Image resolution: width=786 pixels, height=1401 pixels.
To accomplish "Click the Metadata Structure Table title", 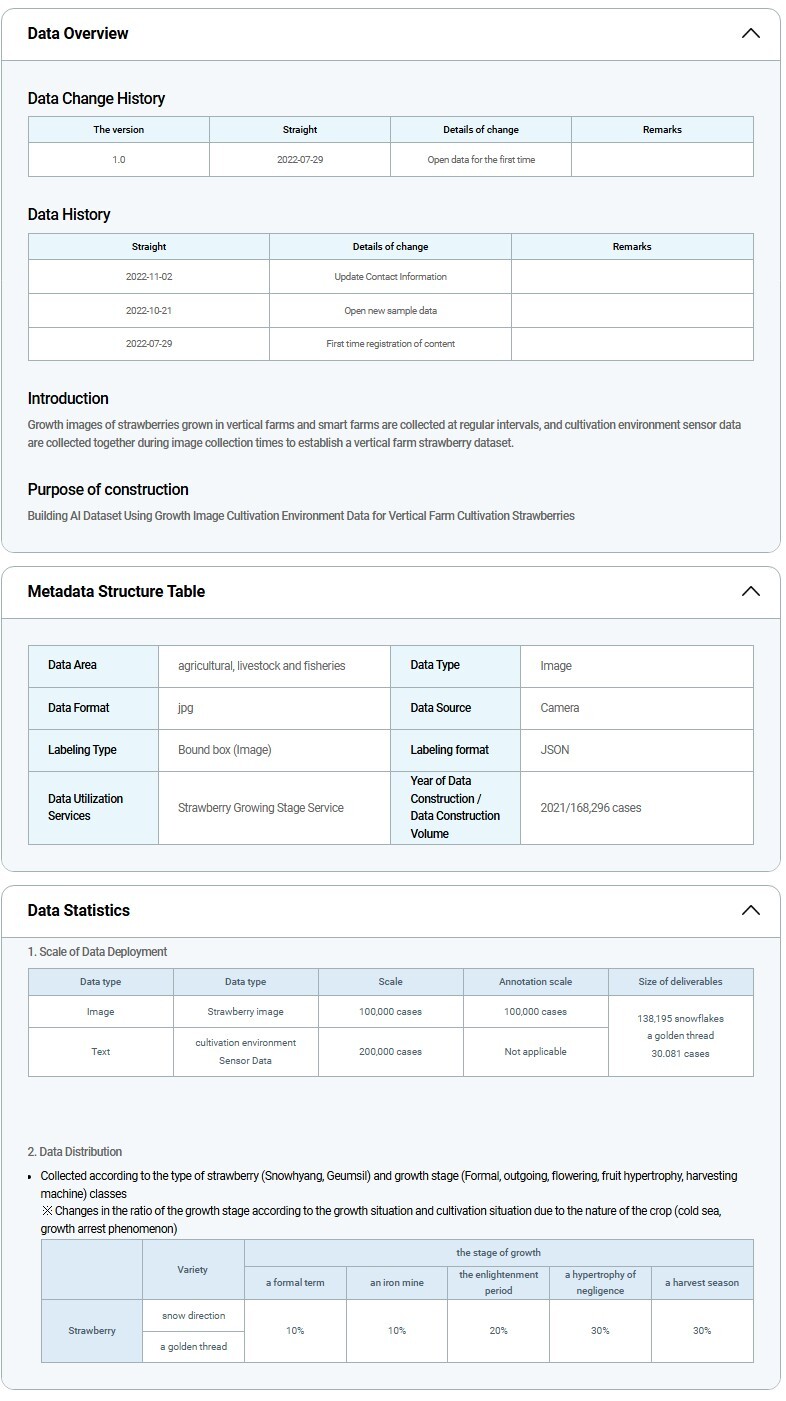I will 116,591.
